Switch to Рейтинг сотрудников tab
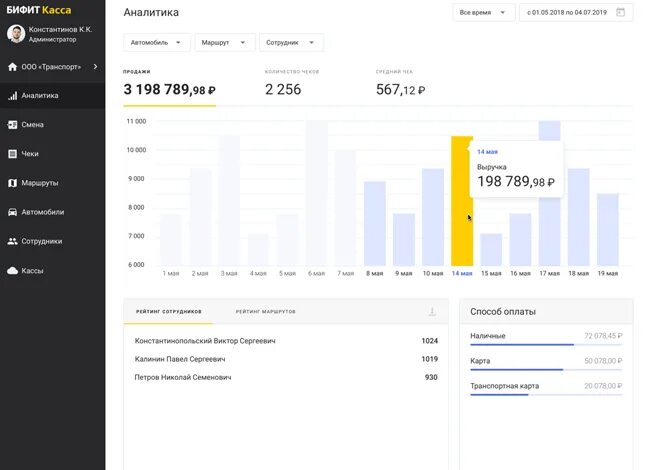 click(169, 311)
